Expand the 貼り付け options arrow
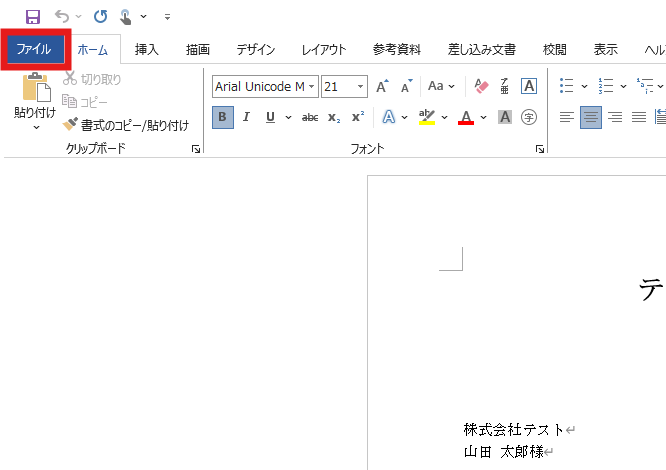666x470 pixels. pyautogui.click(x=37, y=127)
